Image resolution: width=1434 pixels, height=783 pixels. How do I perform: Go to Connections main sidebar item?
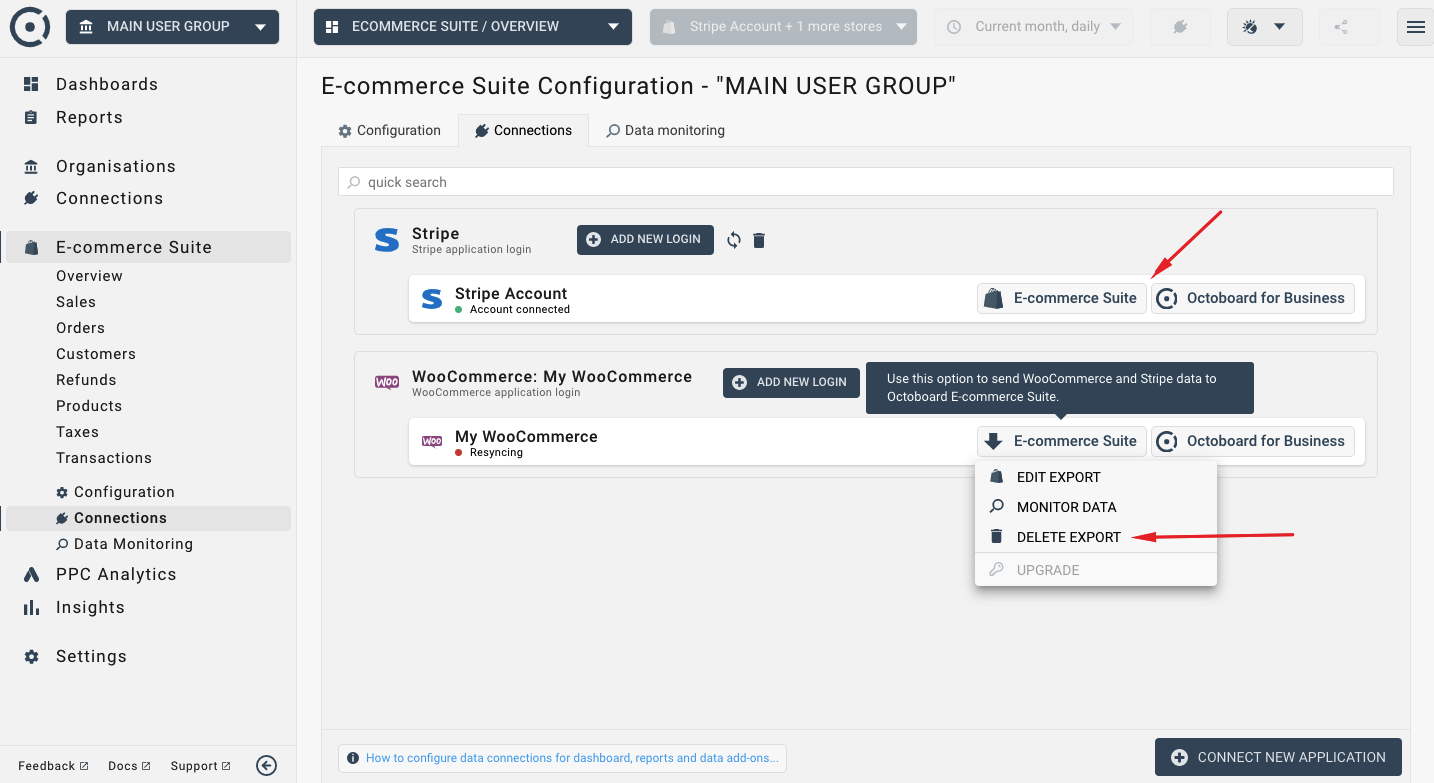(109, 198)
